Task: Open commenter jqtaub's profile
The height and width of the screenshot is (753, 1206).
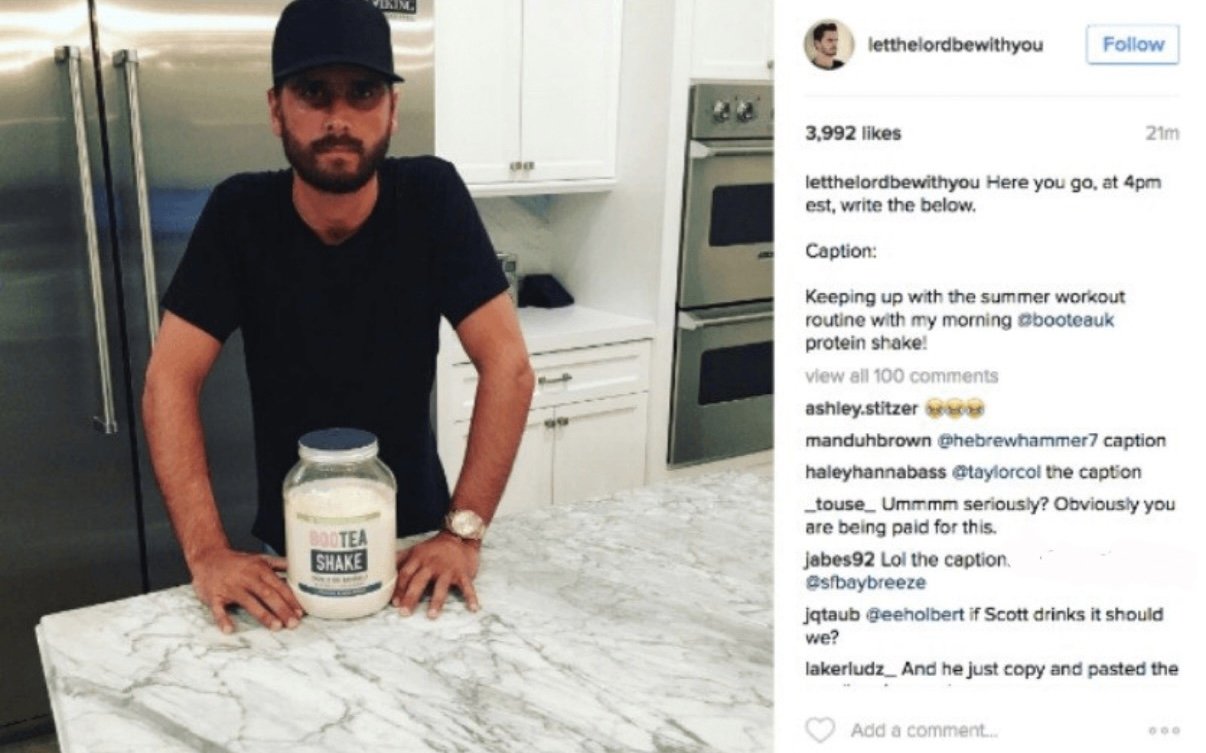Action: 828,614
